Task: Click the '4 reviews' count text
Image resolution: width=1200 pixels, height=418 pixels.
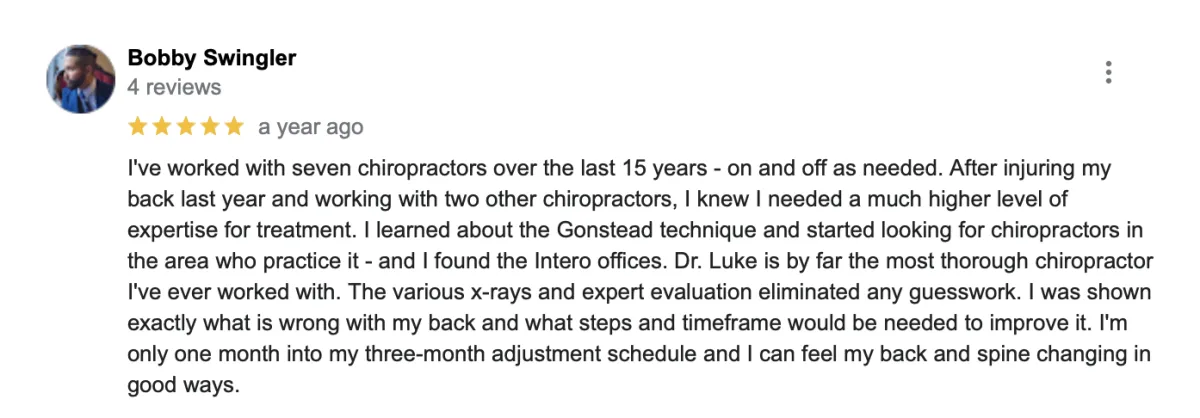Action: [x=174, y=88]
